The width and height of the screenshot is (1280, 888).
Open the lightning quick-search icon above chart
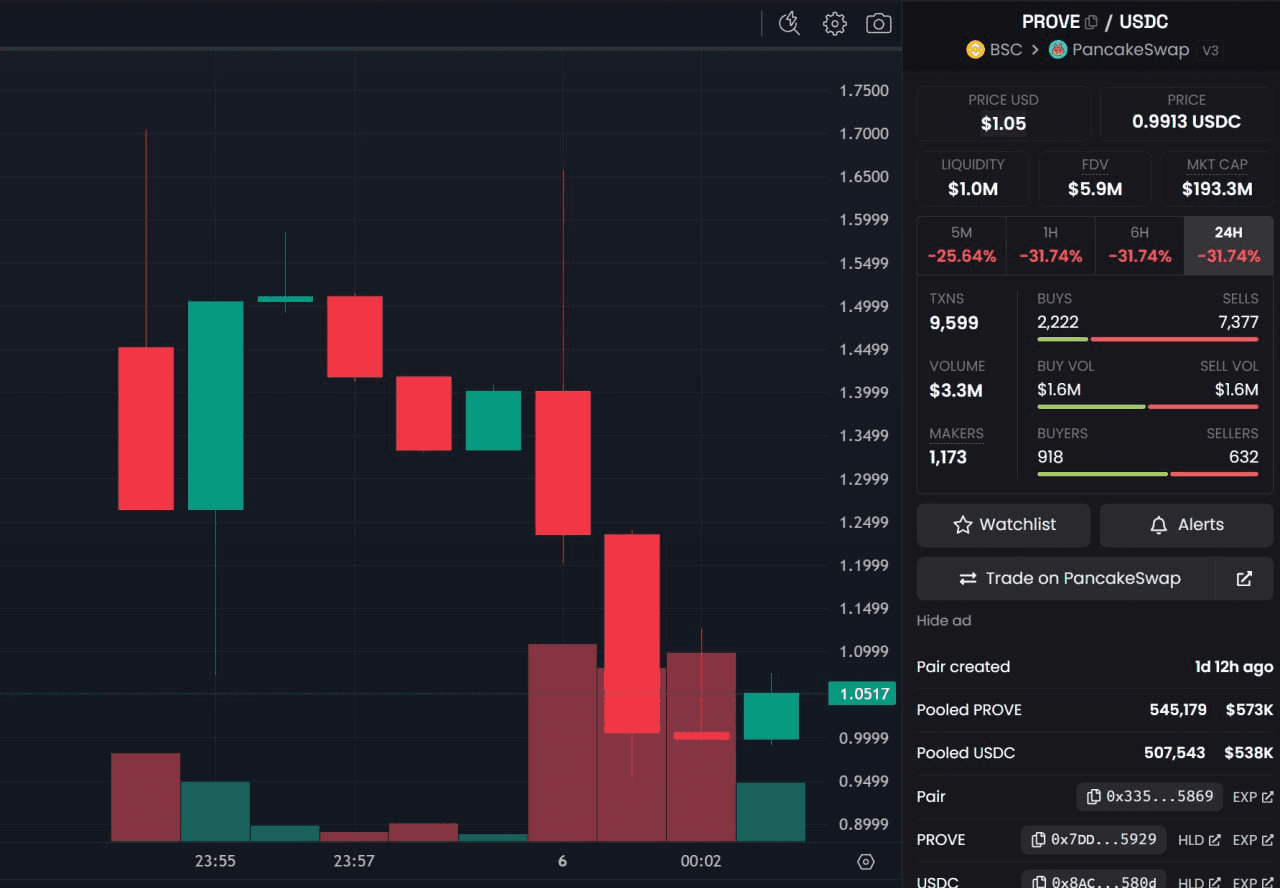click(x=789, y=24)
